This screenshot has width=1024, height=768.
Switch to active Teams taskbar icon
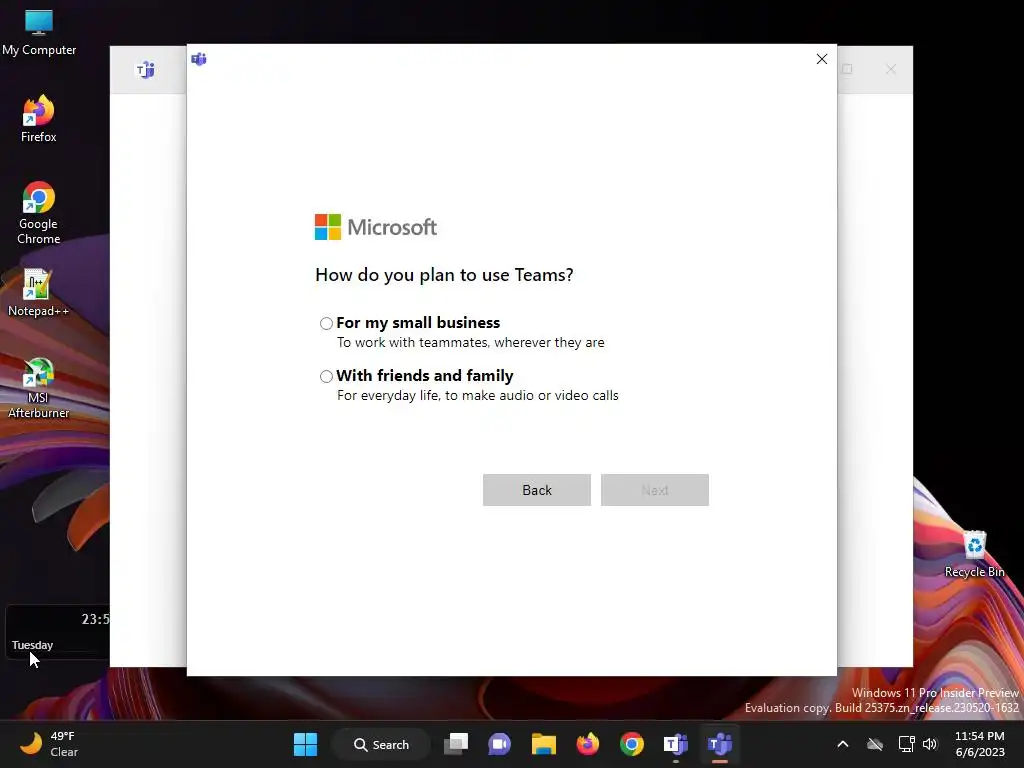[720, 744]
